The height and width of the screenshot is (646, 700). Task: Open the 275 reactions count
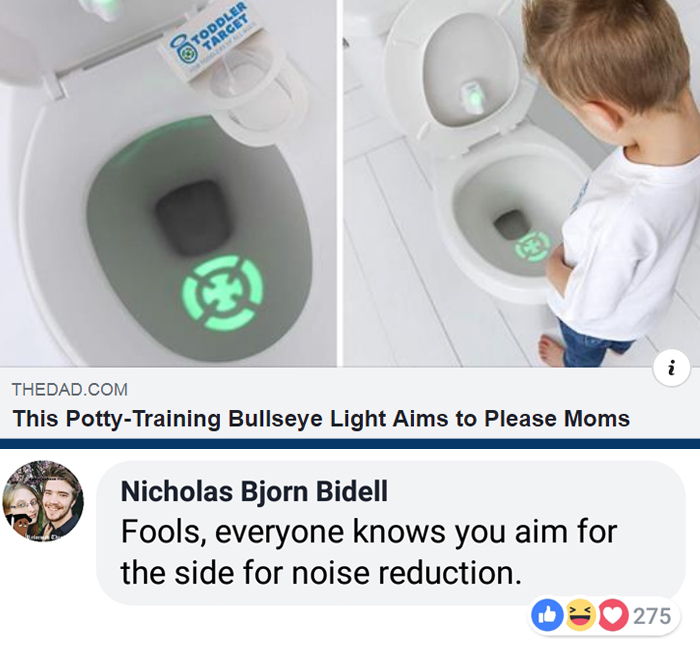tap(652, 616)
